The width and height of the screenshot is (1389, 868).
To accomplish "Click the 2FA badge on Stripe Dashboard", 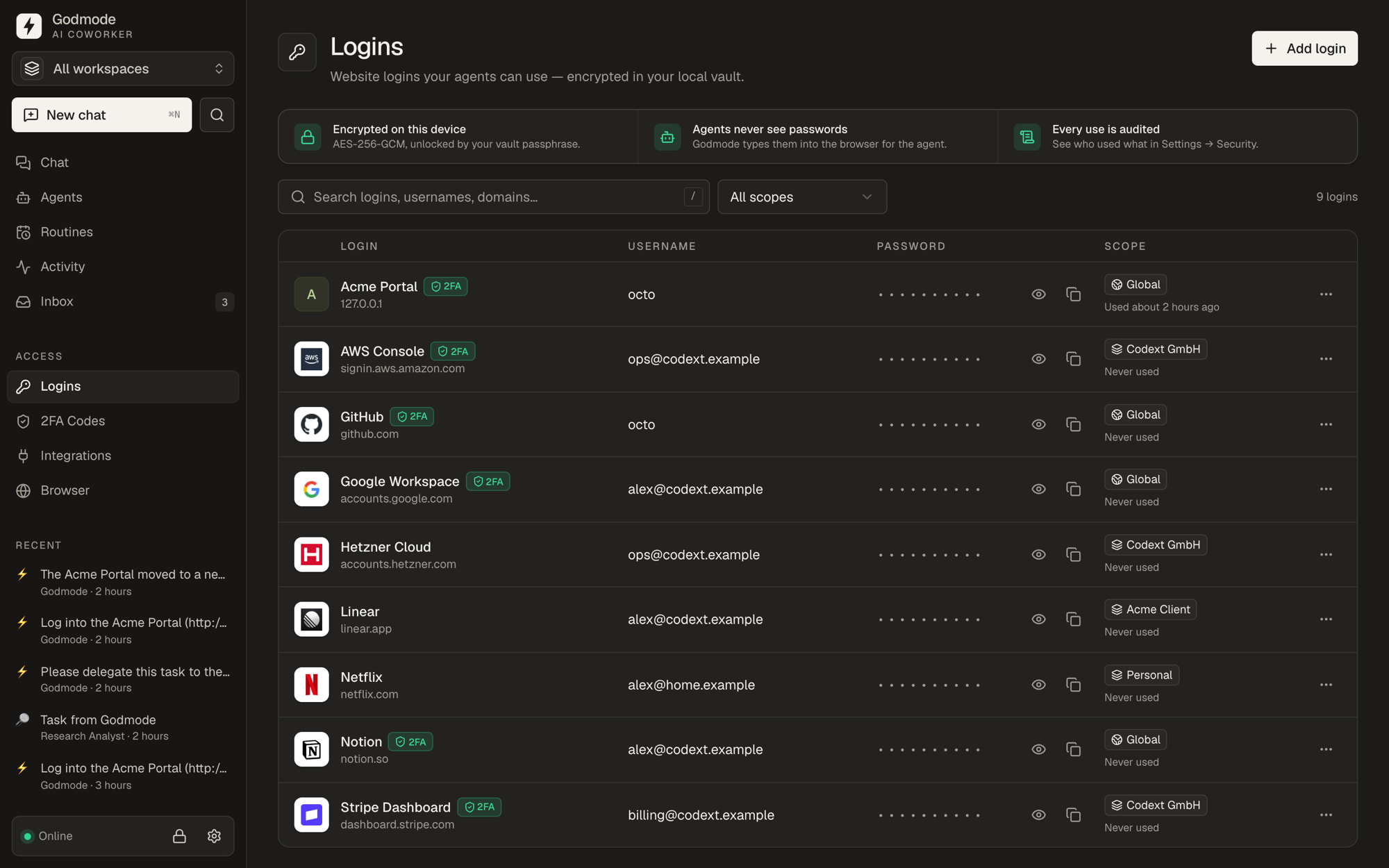I will pyautogui.click(x=479, y=807).
